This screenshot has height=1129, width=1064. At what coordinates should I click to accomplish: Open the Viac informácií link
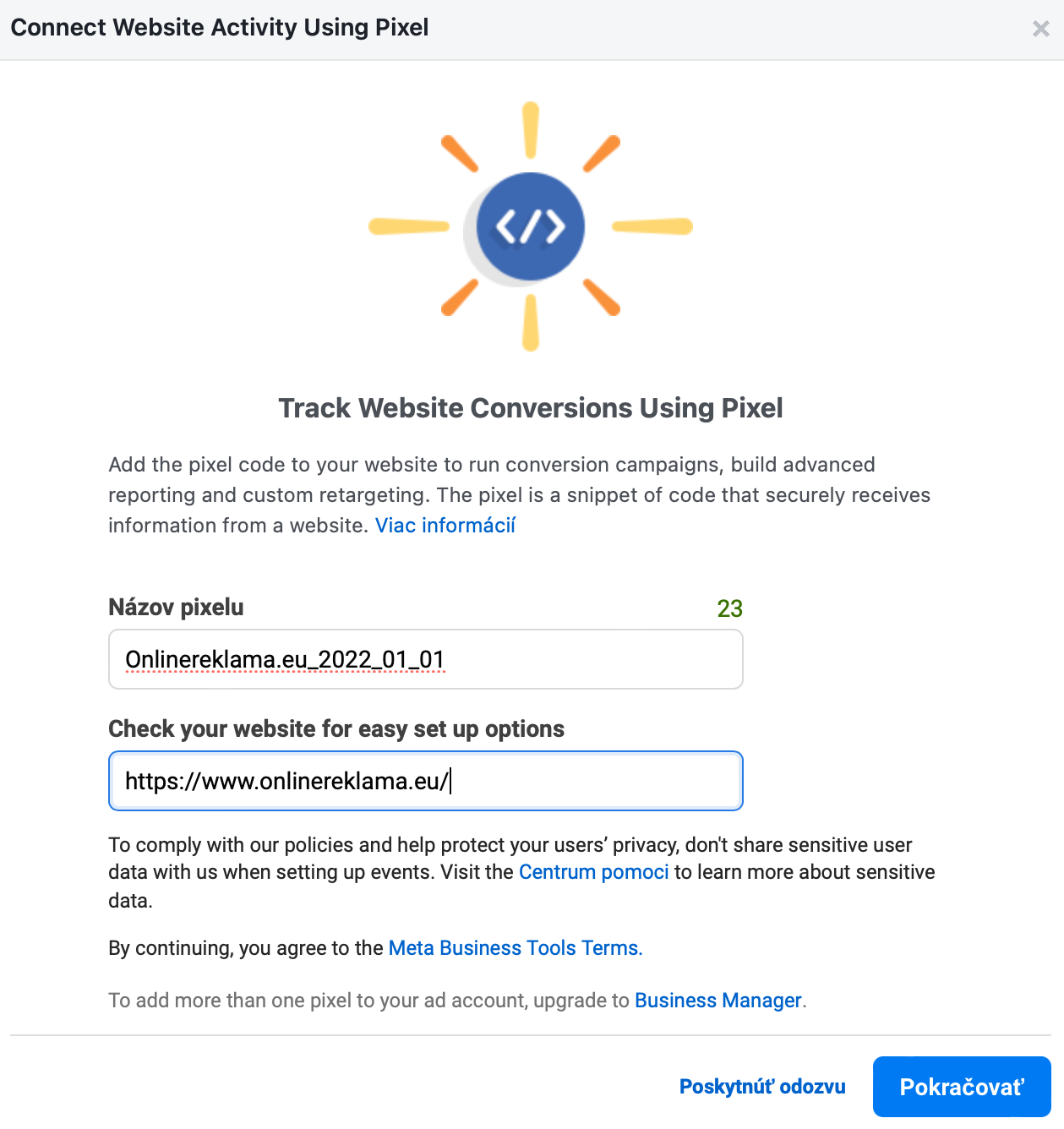click(x=445, y=526)
